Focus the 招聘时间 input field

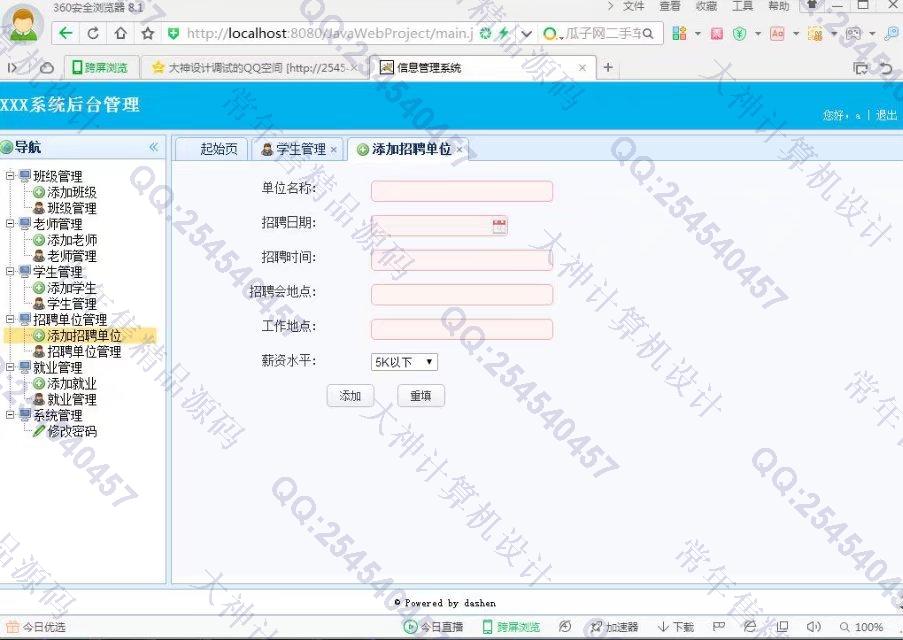[462, 260]
